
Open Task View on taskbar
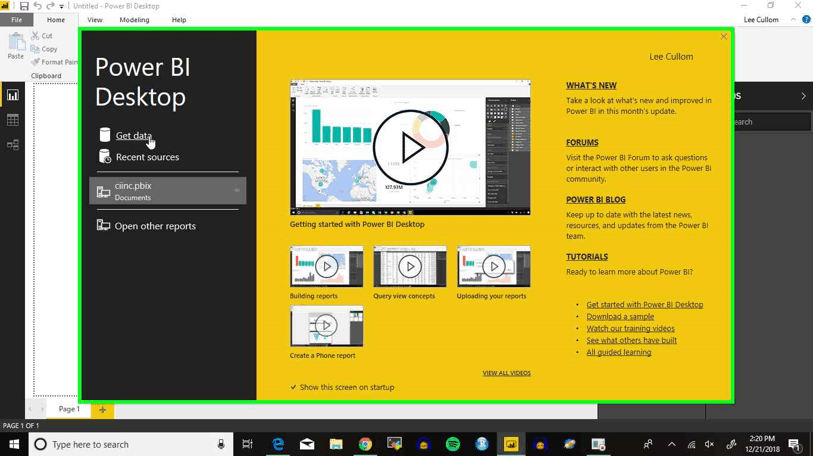(x=247, y=445)
